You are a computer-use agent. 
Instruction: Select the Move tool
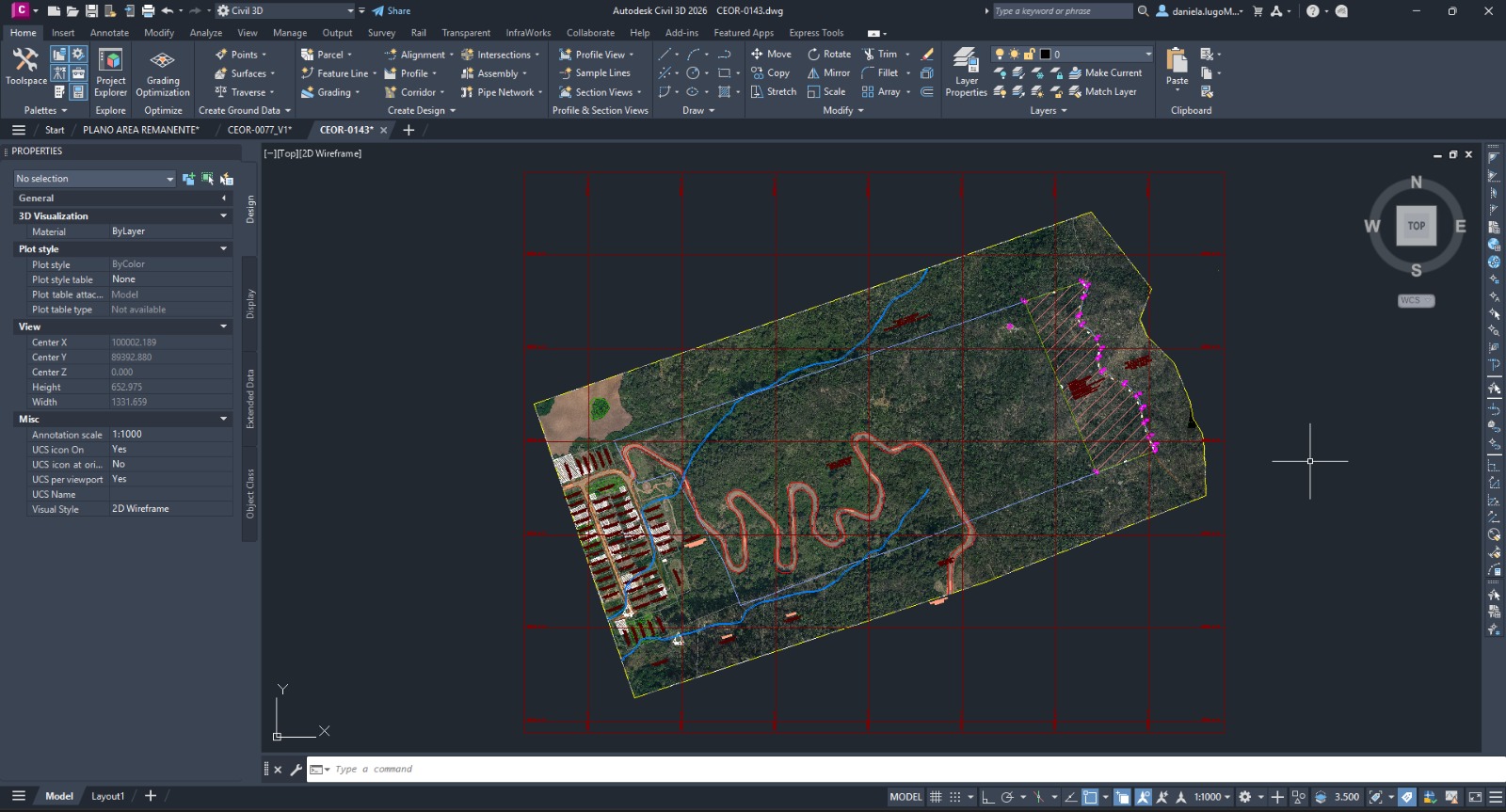point(771,55)
